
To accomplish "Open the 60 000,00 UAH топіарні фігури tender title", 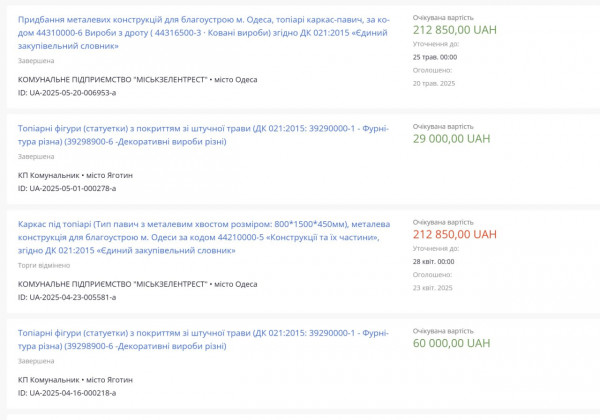I will 200,338.
